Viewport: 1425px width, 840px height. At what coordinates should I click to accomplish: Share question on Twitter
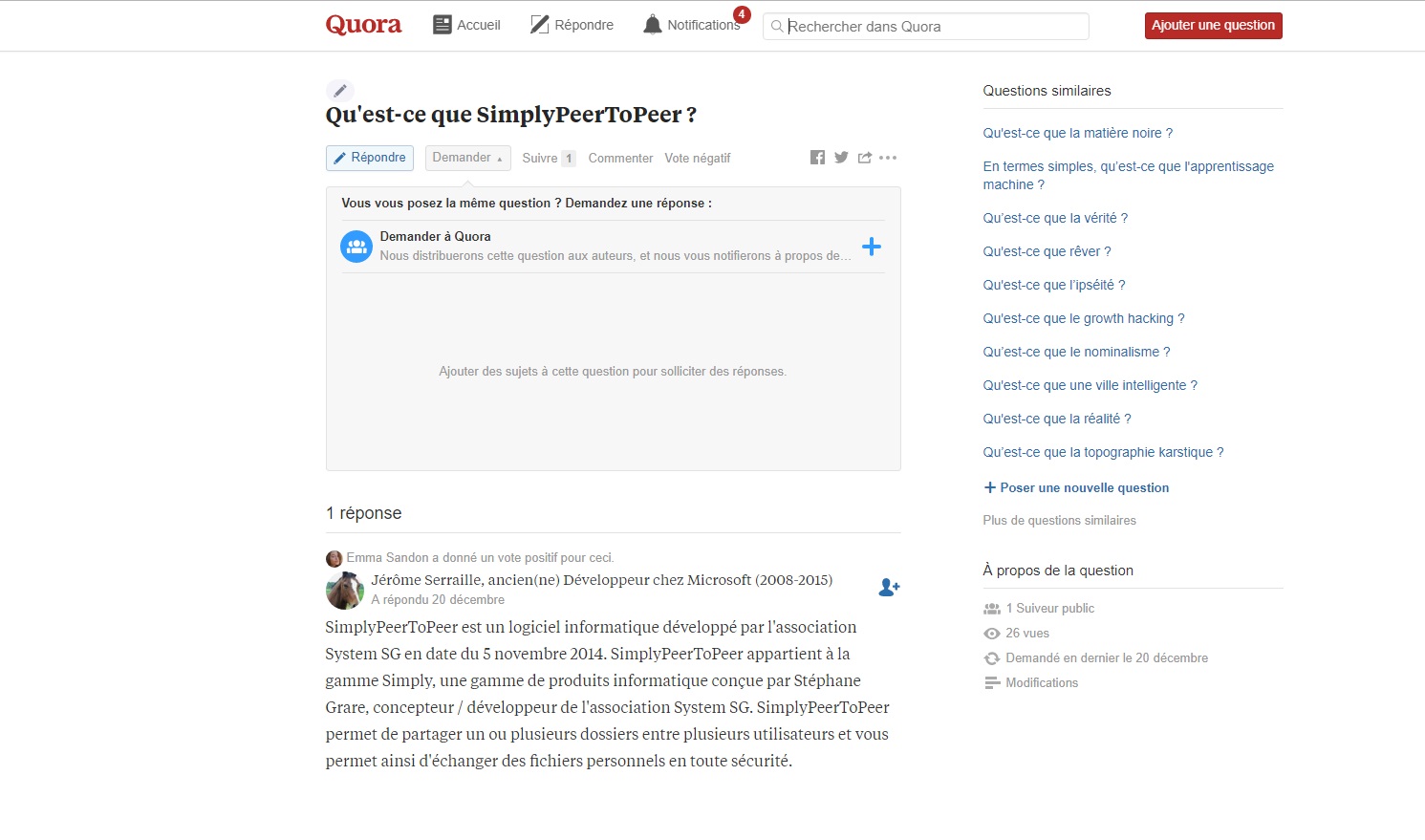tap(841, 158)
